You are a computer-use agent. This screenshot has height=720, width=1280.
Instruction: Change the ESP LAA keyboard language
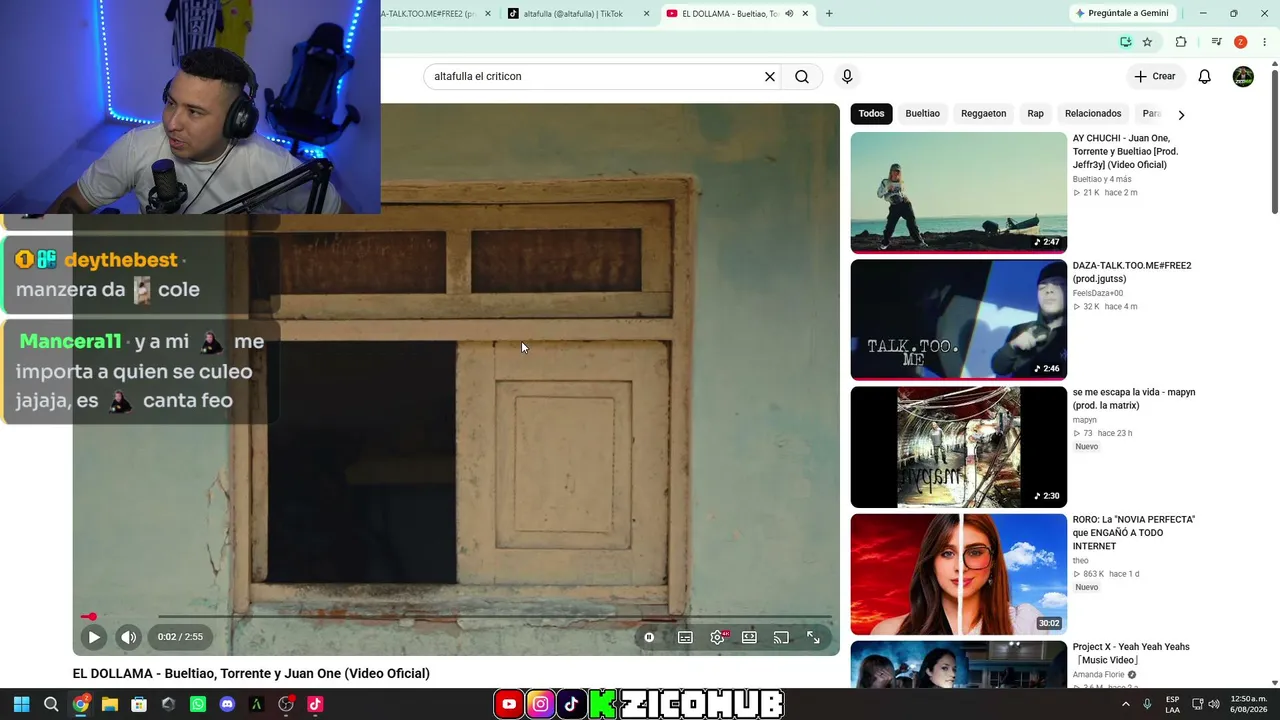pos(1172,704)
